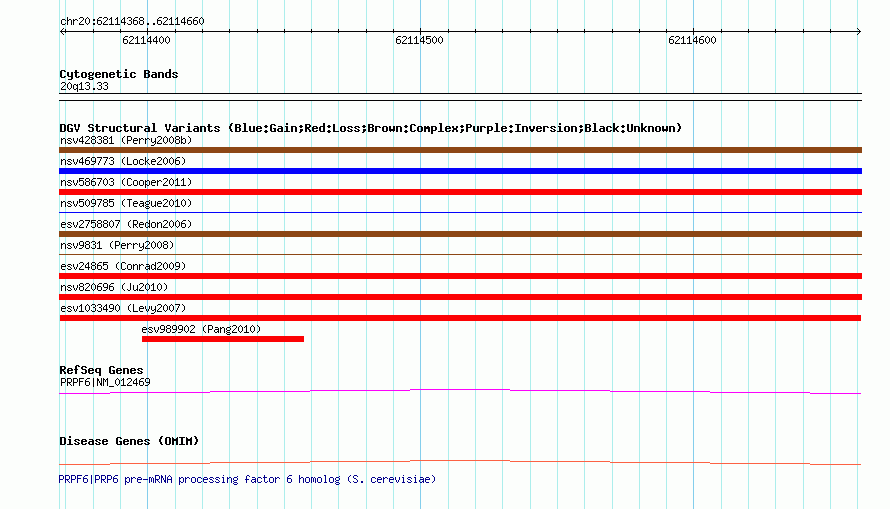Click the red nsv586703 (Cooper2011) loss bar
The image size is (890, 509).
pyautogui.click(x=460, y=192)
